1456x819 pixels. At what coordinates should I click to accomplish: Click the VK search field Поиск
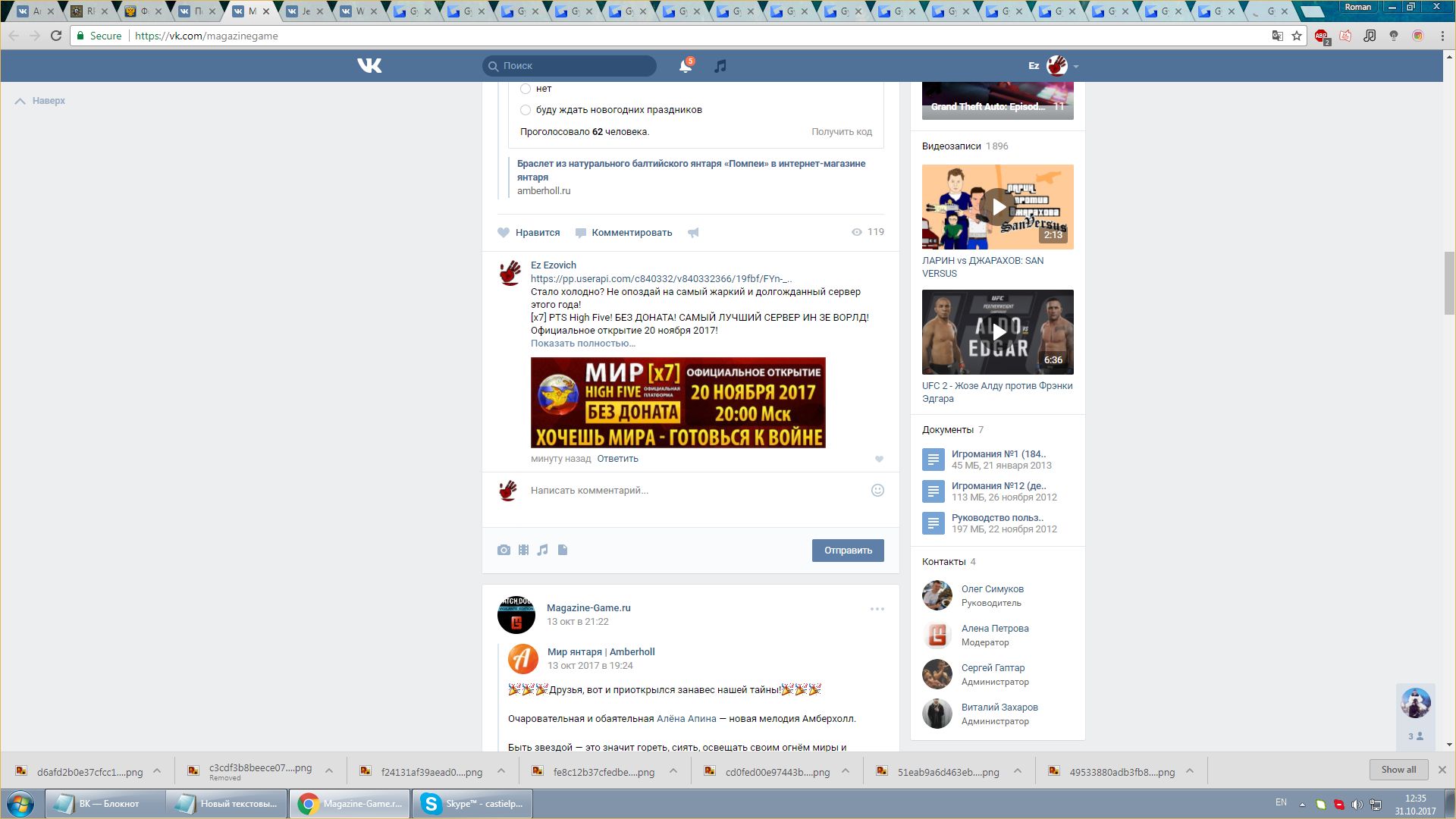click(570, 66)
